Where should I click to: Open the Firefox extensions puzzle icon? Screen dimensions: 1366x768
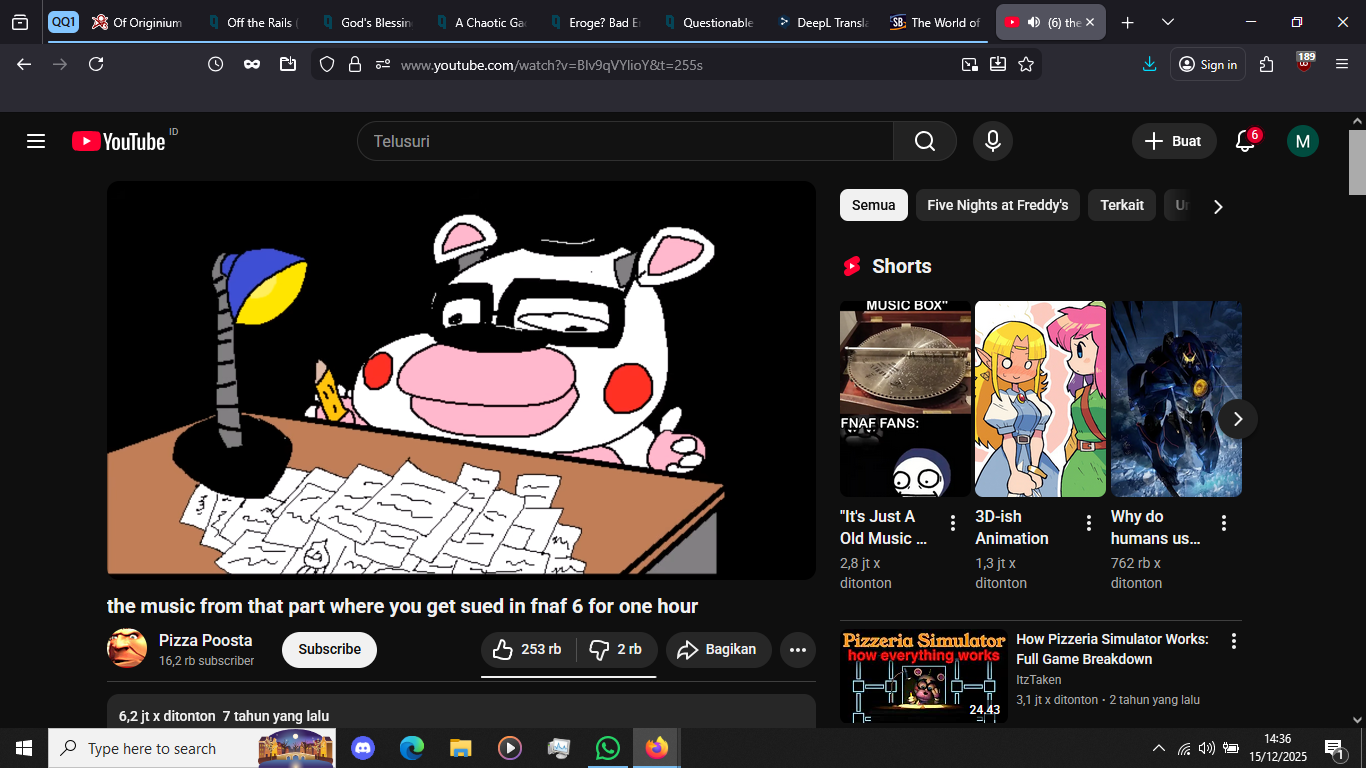pos(1267,64)
